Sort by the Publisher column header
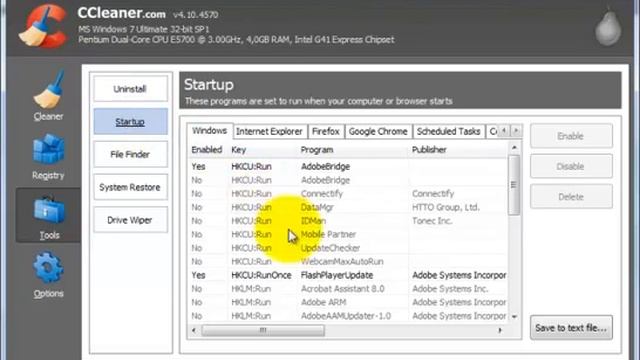 click(457, 150)
